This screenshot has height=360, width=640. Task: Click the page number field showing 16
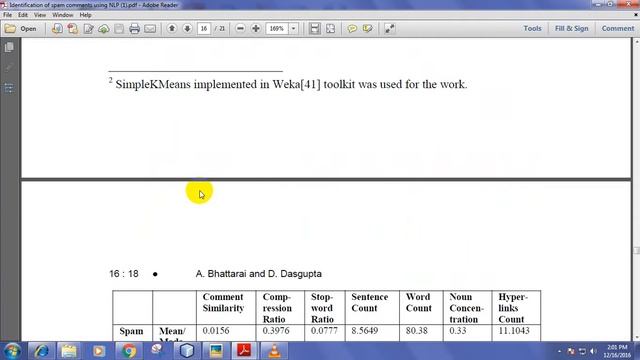pos(204,29)
